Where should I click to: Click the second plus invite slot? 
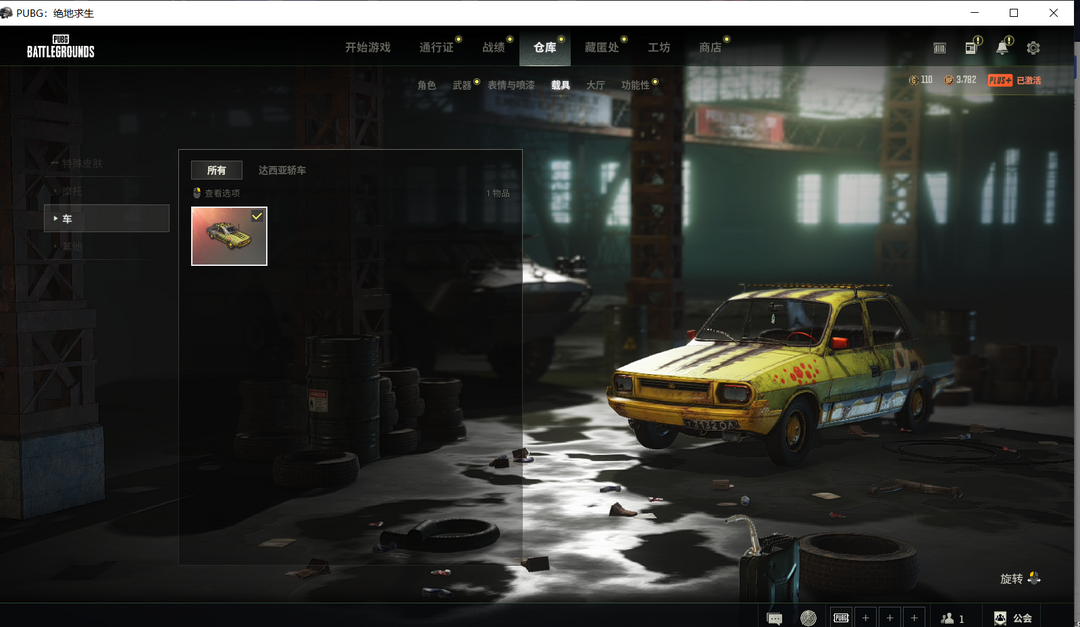[x=890, y=618]
